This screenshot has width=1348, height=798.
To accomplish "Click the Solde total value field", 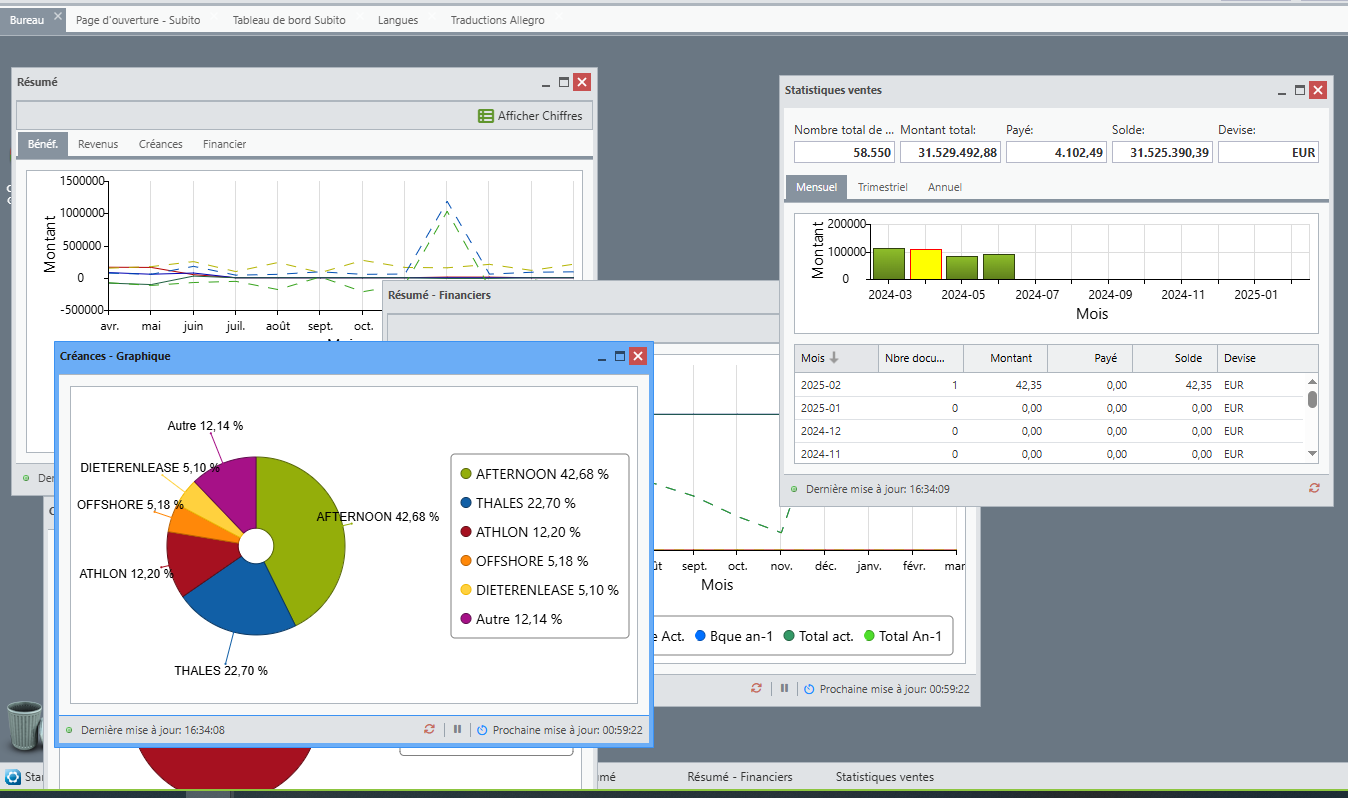I will point(1162,152).
